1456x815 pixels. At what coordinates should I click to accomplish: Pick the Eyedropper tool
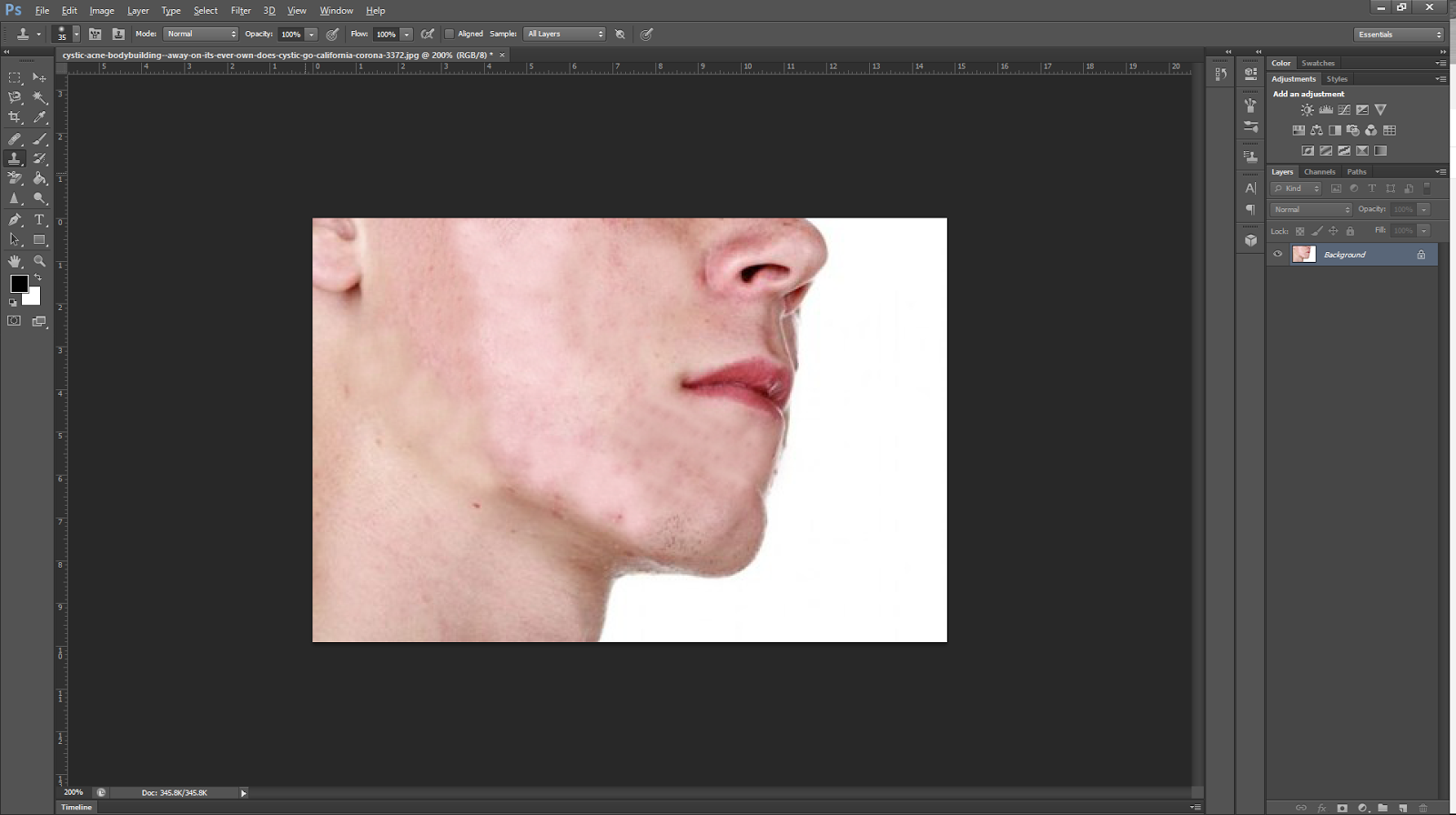39,117
